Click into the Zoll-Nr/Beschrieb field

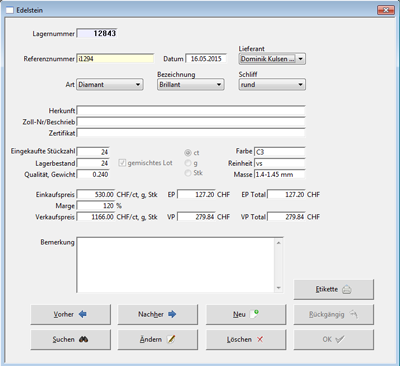coord(191,122)
